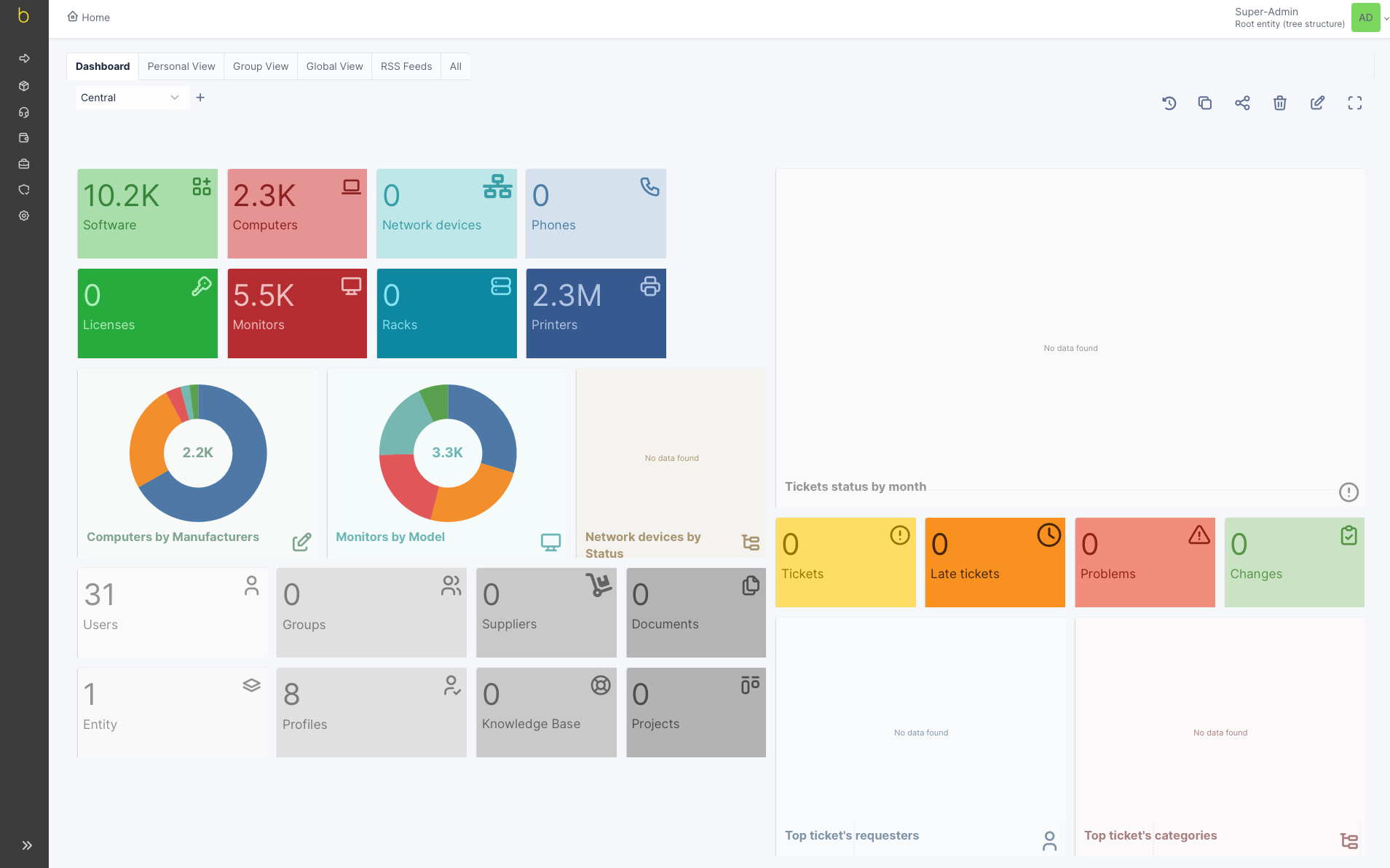Image resolution: width=1390 pixels, height=868 pixels.
Task: Open the red Computers count card
Action: [297, 213]
